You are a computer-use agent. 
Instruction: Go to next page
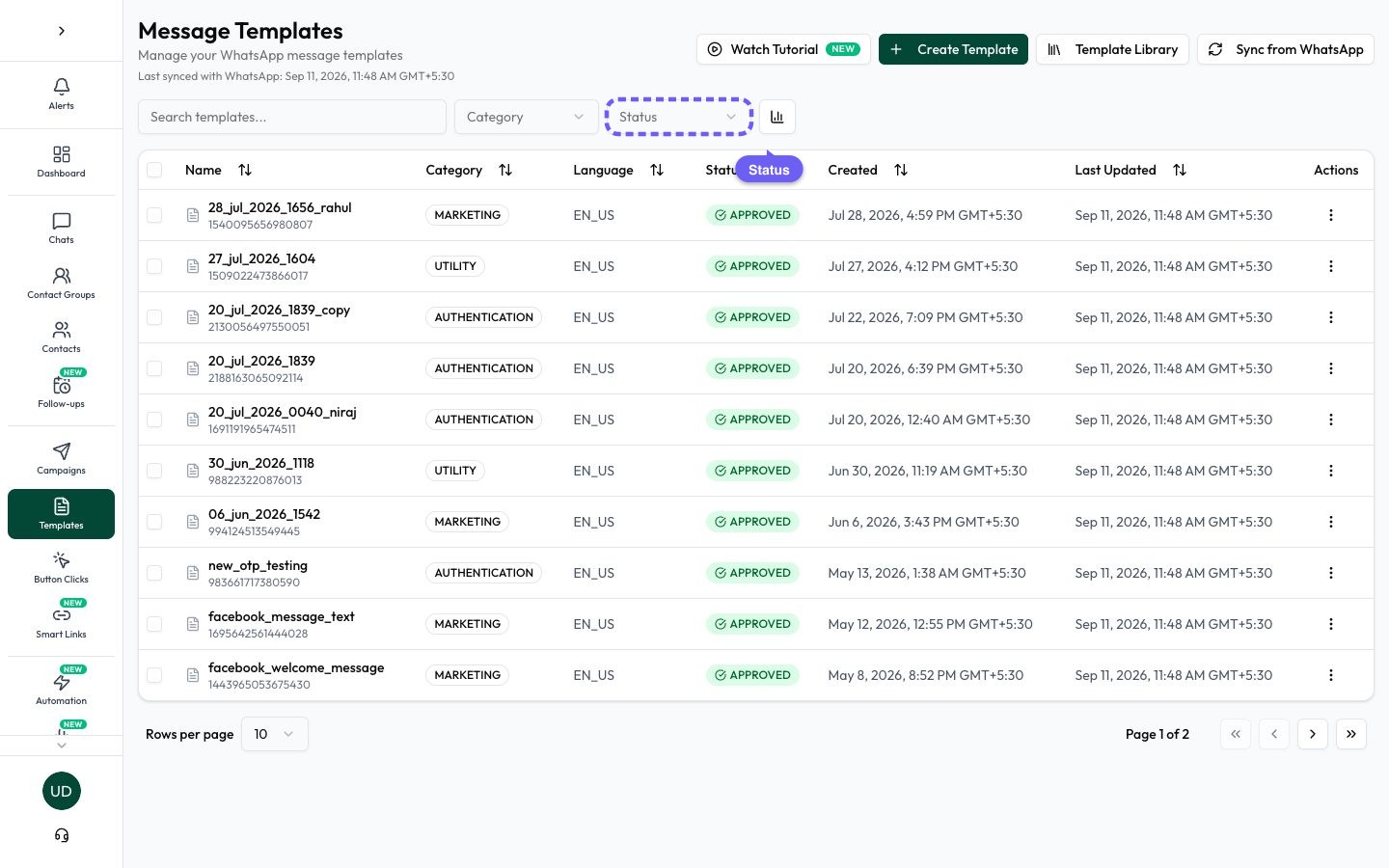tap(1313, 734)
